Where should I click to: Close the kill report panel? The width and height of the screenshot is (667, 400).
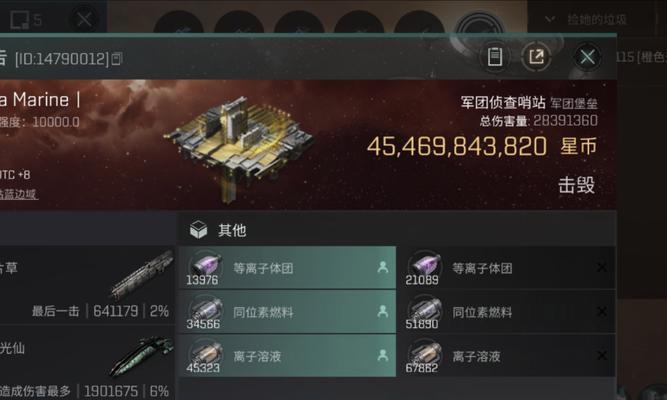587,57
